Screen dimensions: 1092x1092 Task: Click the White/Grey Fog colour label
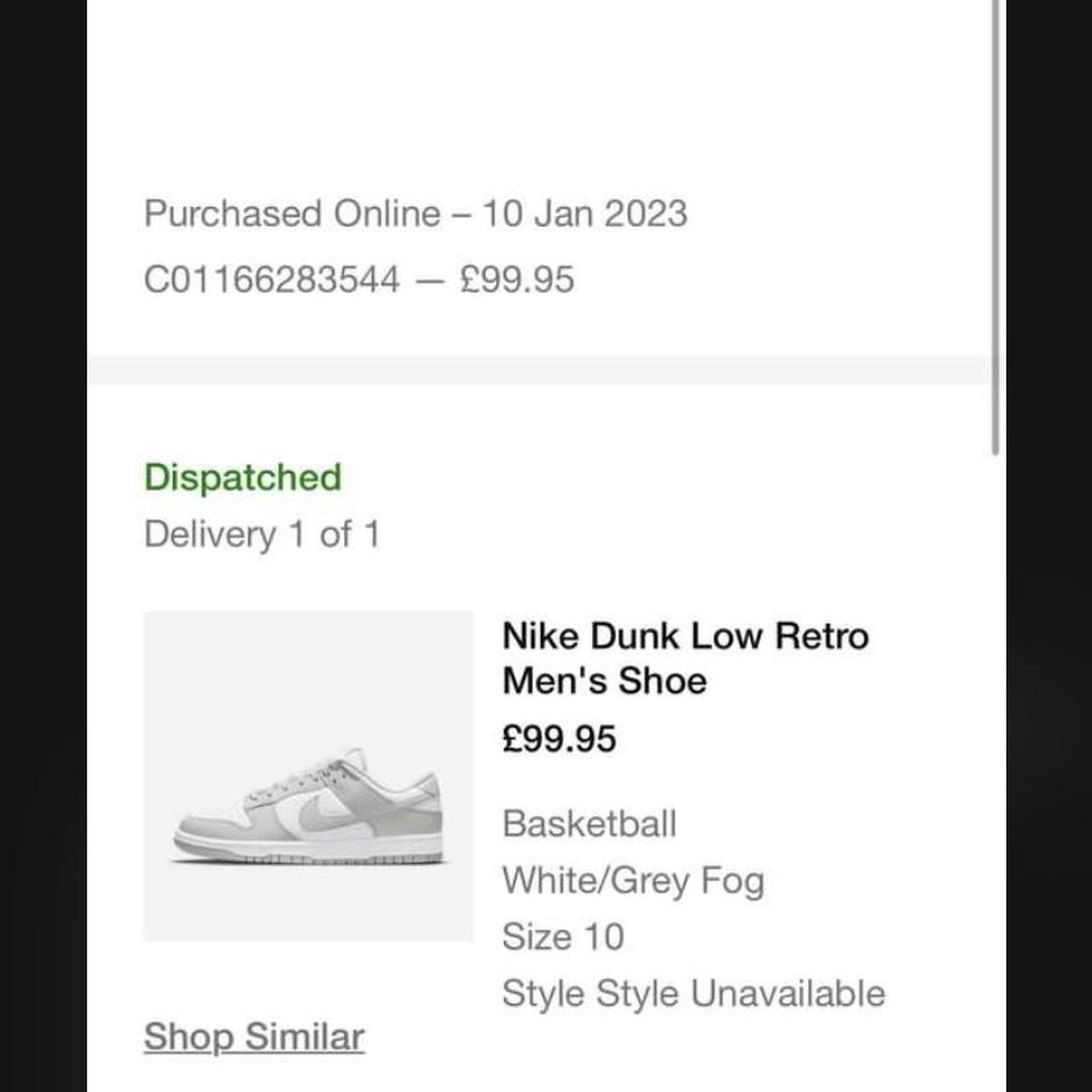632,880
